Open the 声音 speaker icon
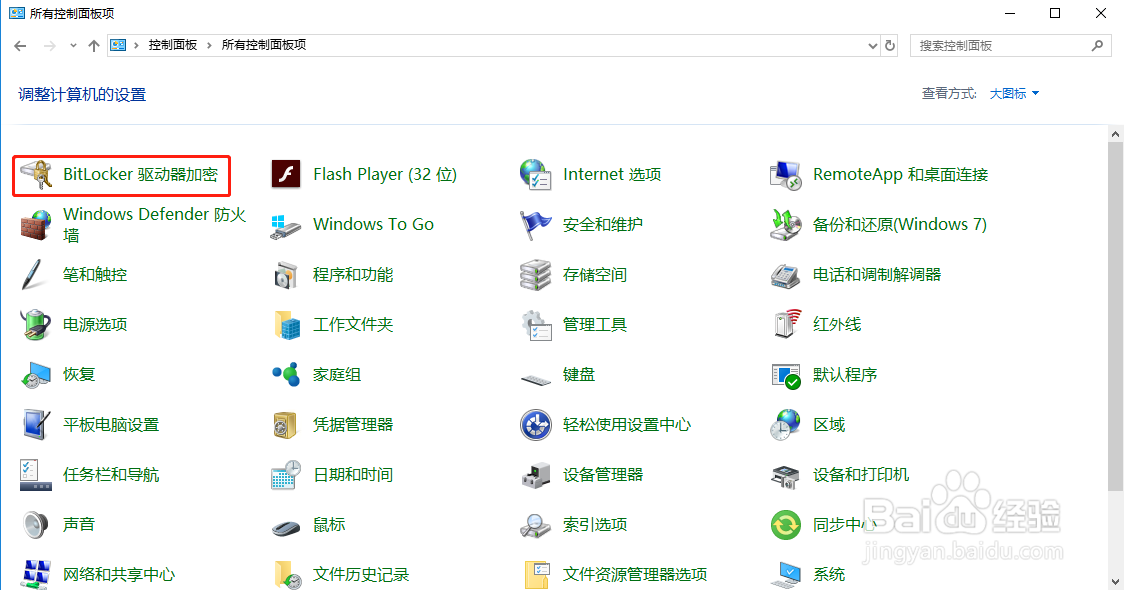1124x590 pixels. pyautogui.click(x=36, y=525)
